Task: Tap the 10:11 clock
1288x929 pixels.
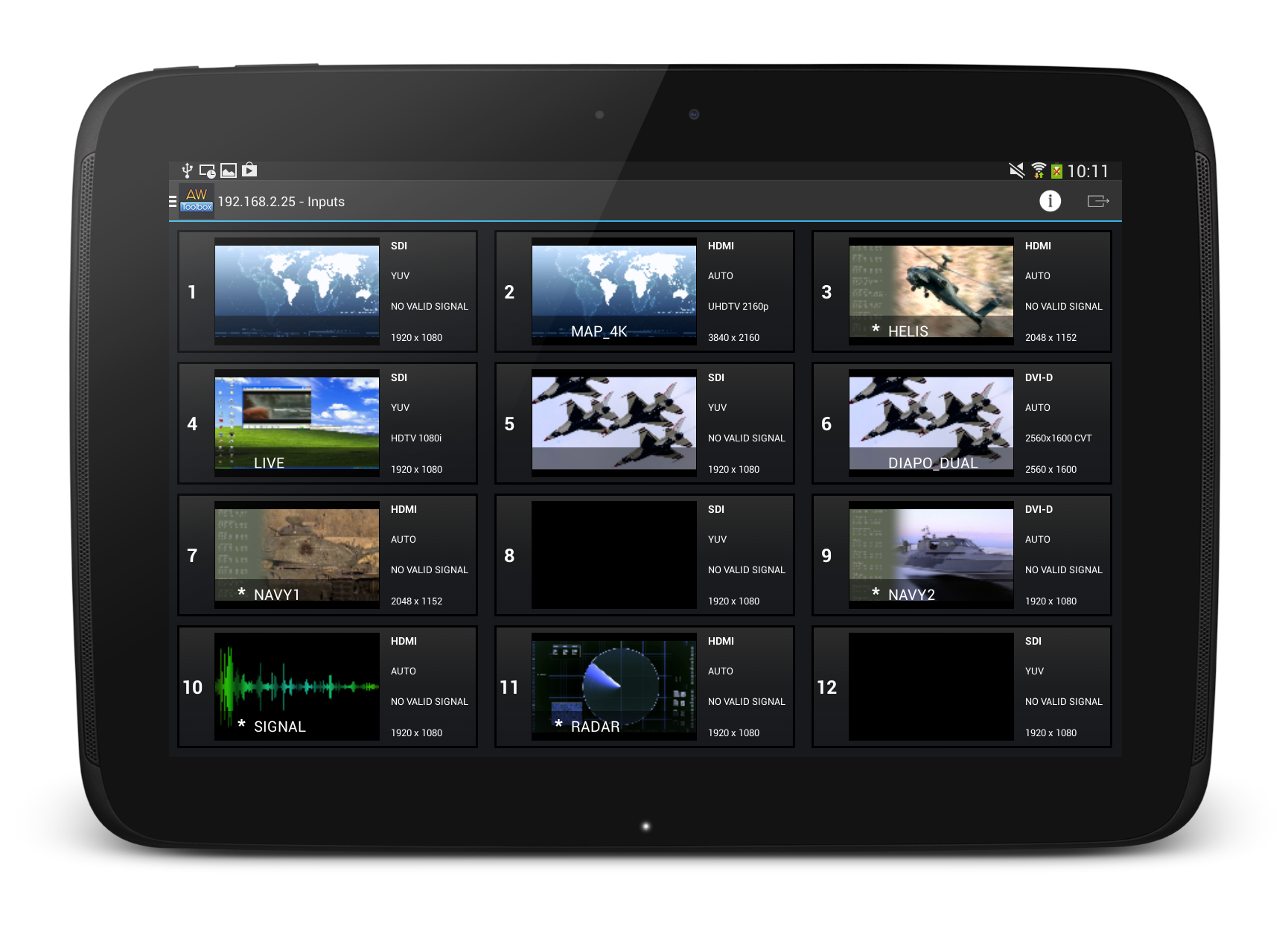Action: point(1088,171)
